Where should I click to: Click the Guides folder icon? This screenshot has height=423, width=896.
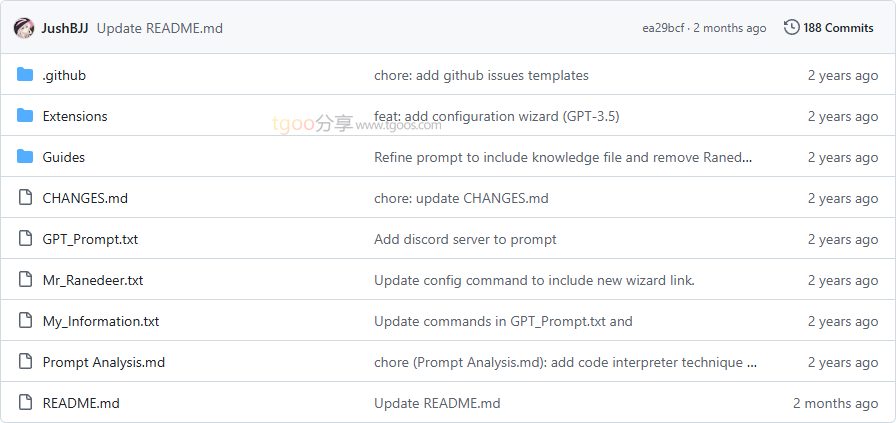(25, 157)
